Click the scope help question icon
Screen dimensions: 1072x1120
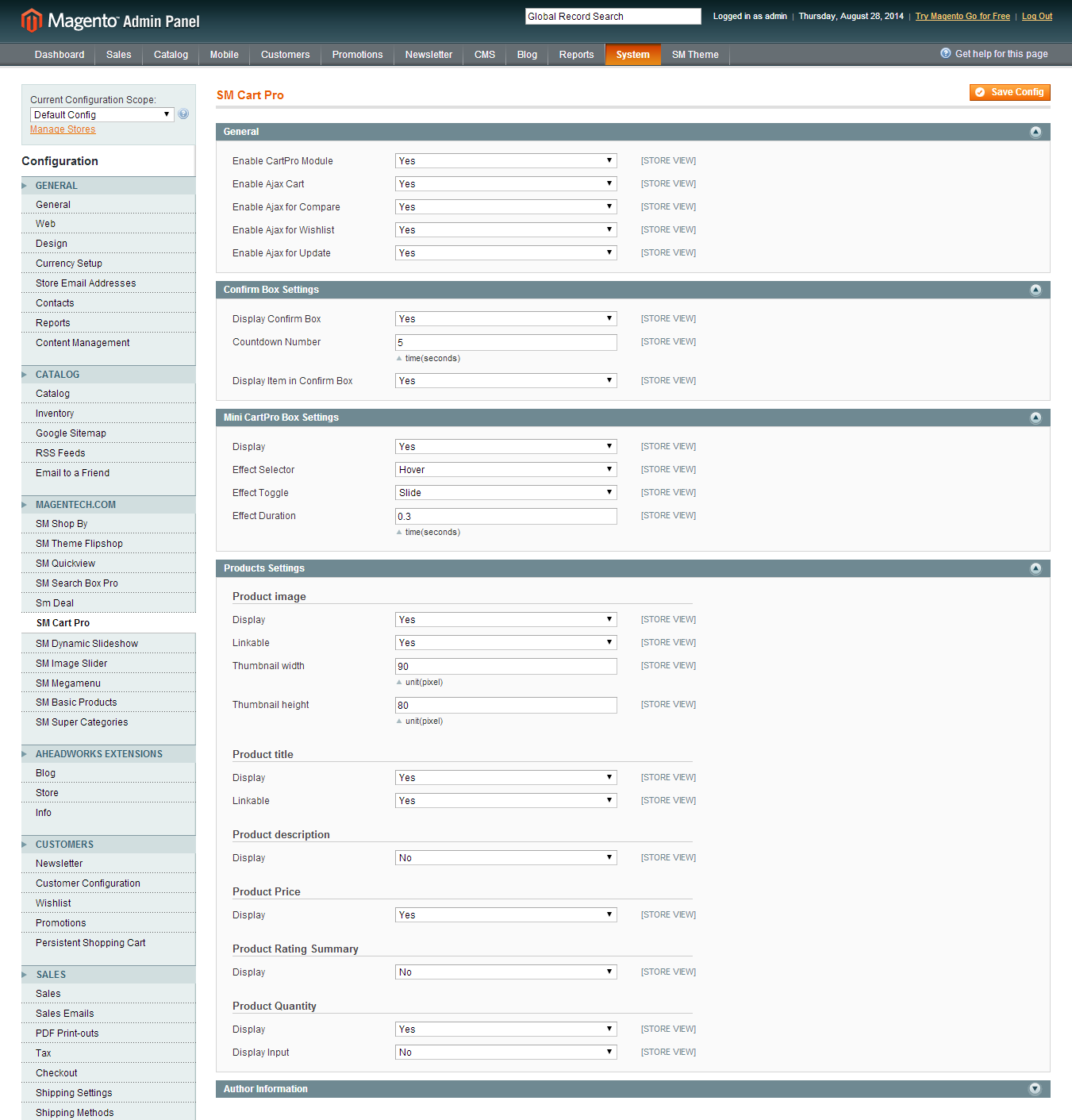click(183, 114)
